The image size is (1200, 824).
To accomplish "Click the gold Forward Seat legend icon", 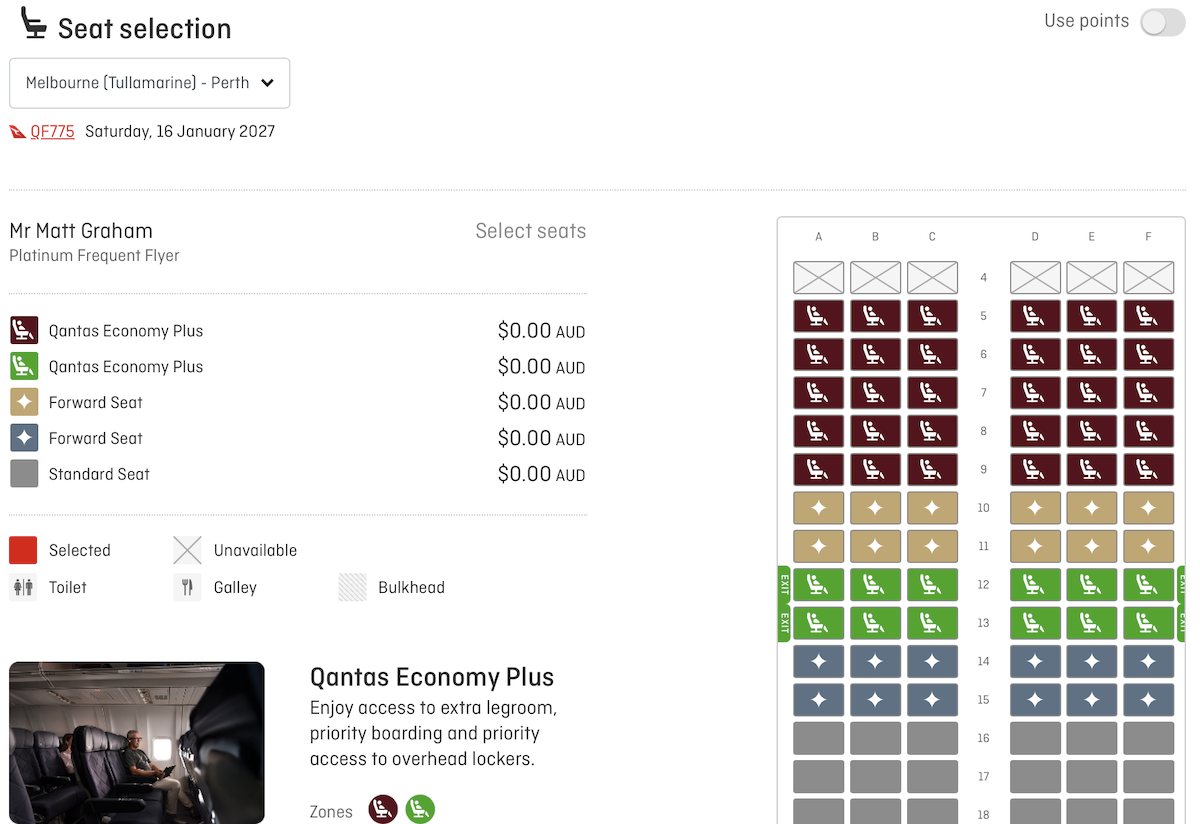I will click(x=23, y=402).
